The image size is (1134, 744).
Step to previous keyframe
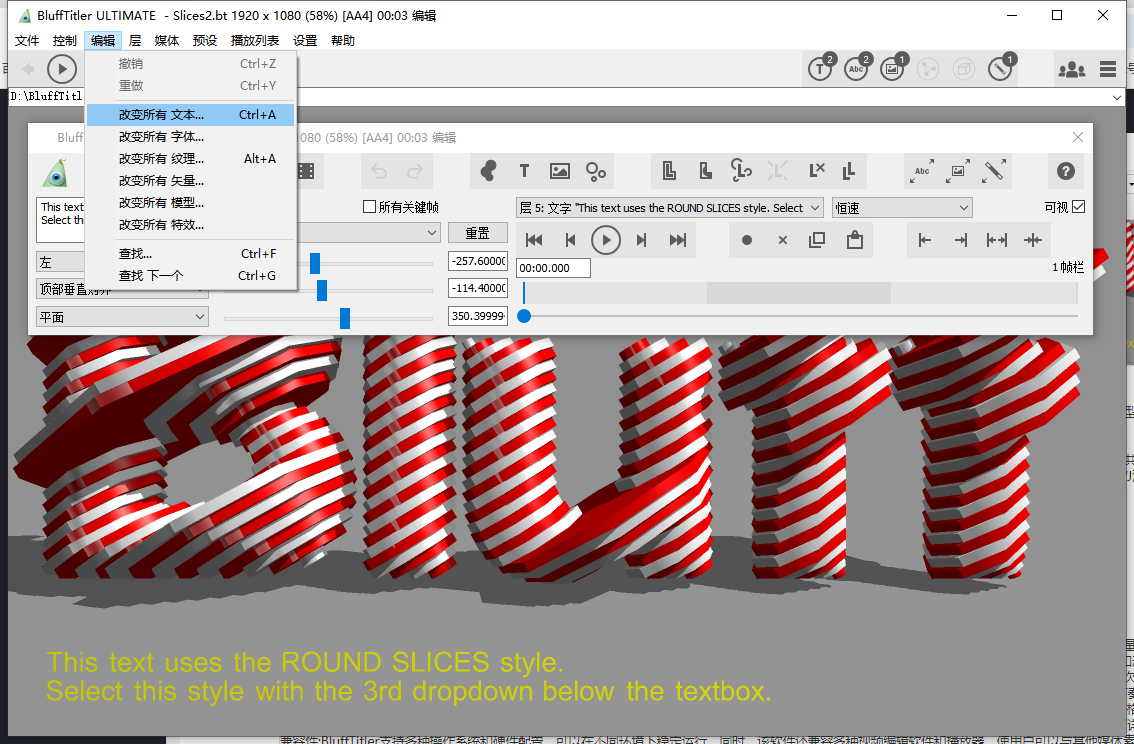(x=571, y=240)
